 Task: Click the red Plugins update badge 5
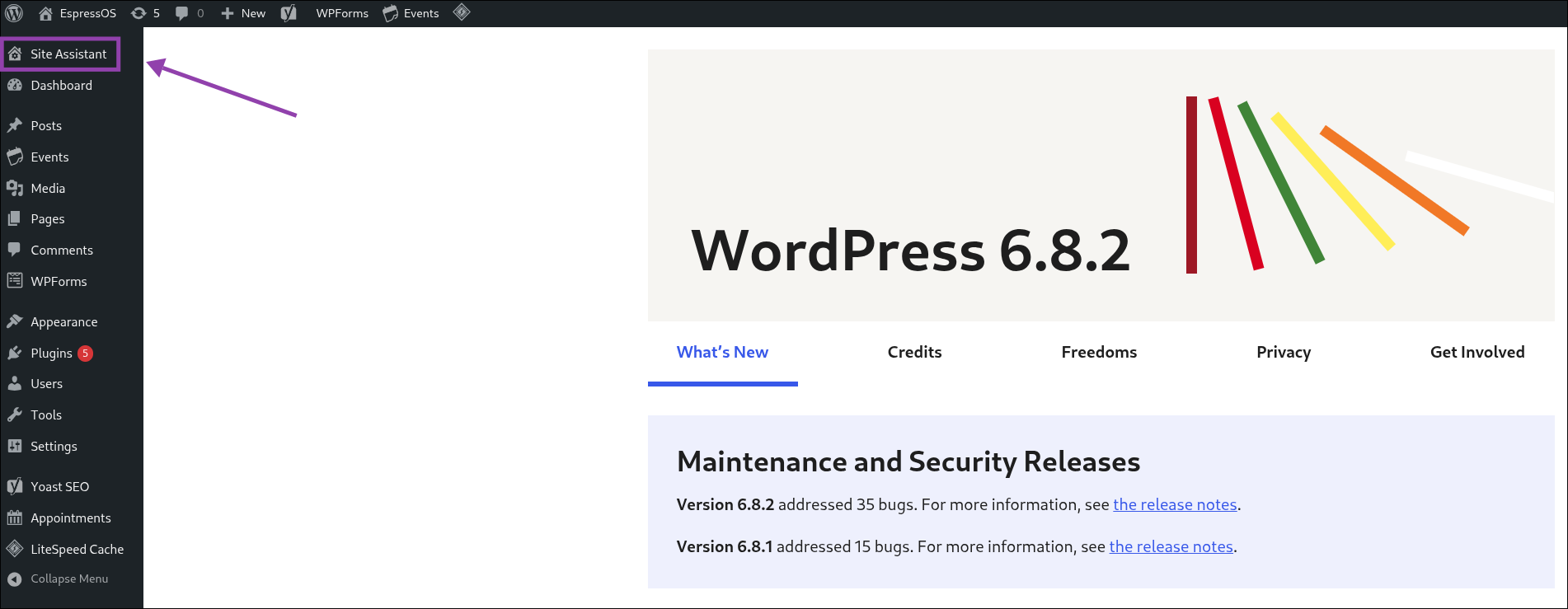click(x=85, y=353)
